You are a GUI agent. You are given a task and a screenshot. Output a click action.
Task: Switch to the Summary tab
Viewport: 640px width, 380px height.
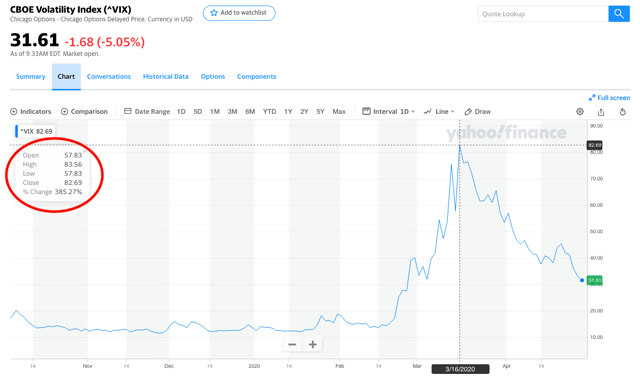pos(31,76)
